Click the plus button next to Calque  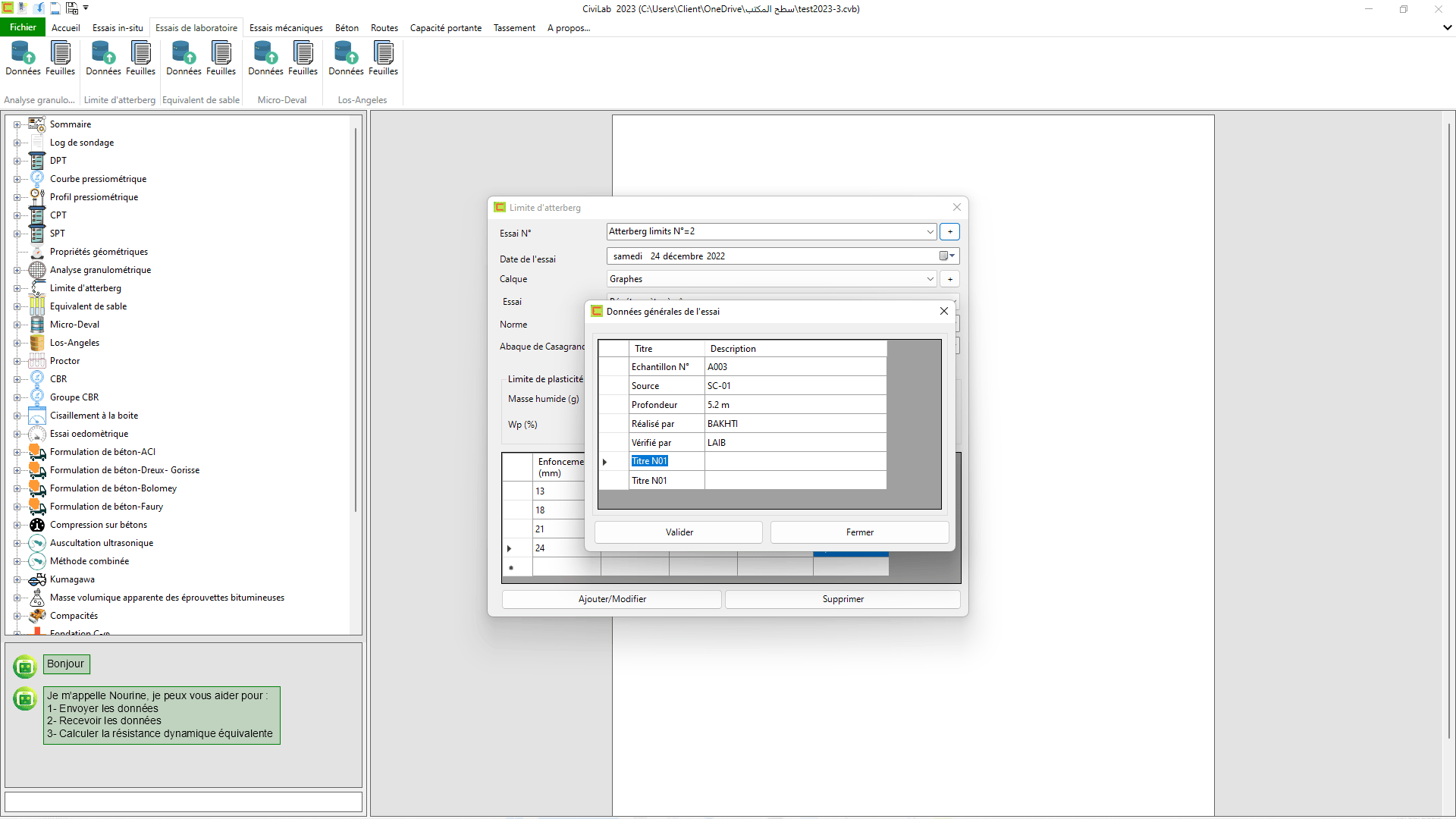click(x=949, y=279)
